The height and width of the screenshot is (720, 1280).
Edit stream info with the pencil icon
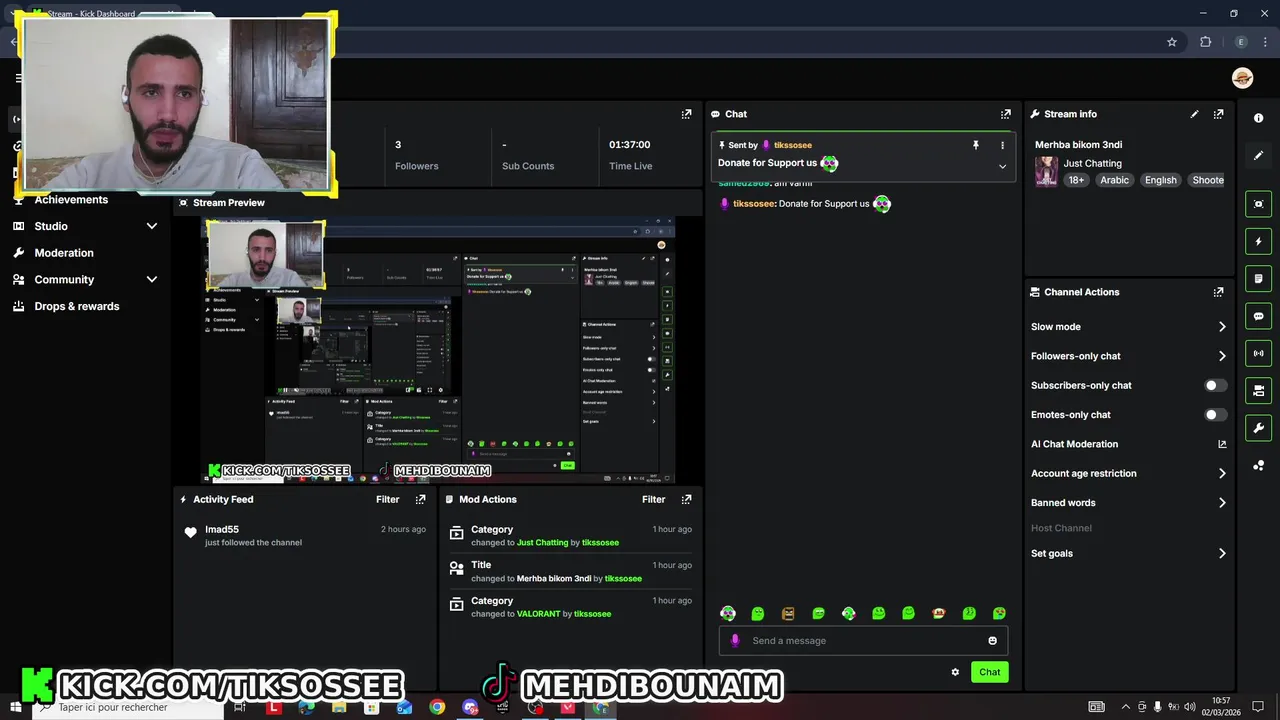pos(1194,114)
